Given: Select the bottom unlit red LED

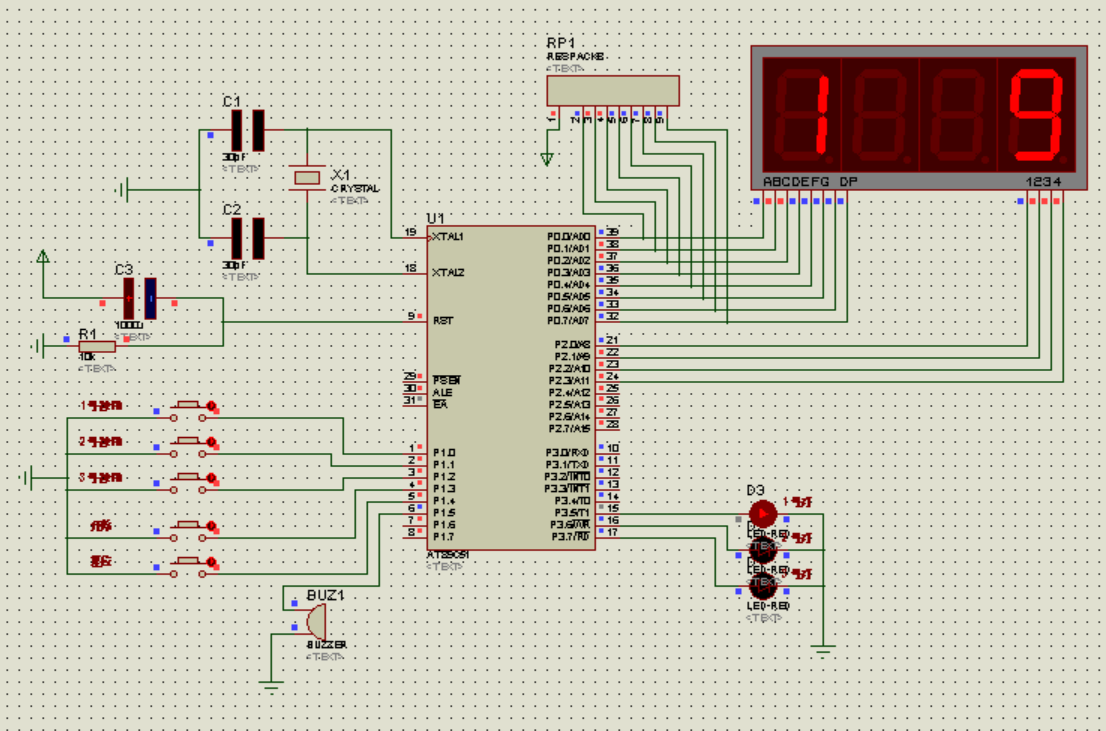Looking at the screenshot, I should point(762,586).
